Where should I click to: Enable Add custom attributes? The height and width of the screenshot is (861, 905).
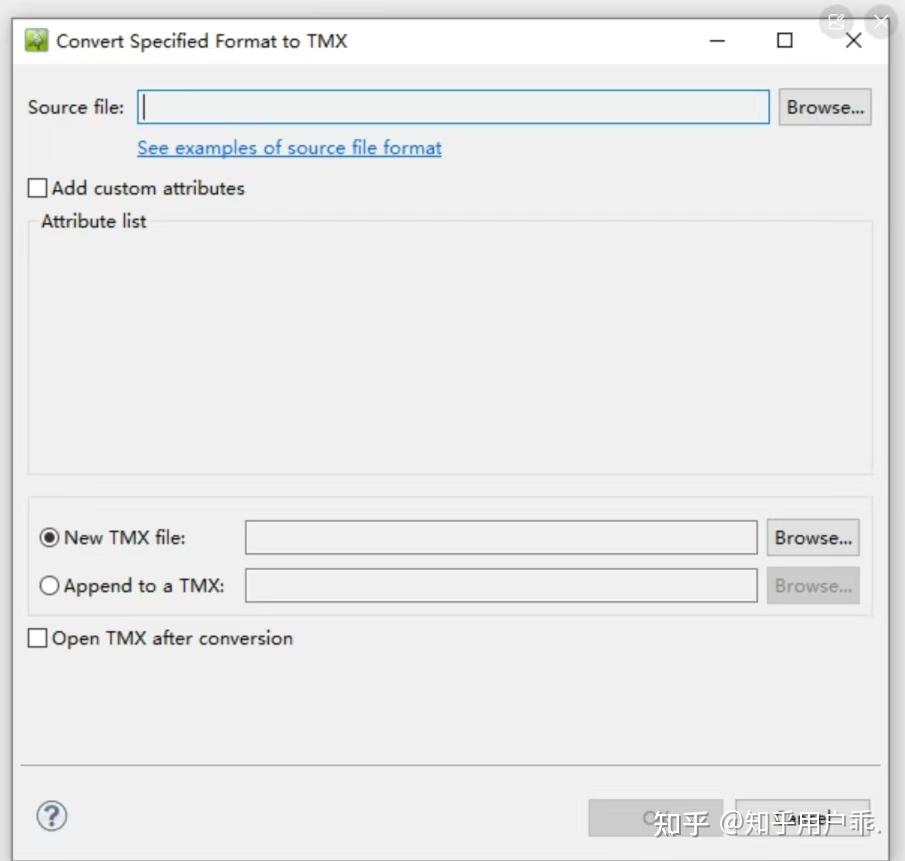[x=37, y=187]
